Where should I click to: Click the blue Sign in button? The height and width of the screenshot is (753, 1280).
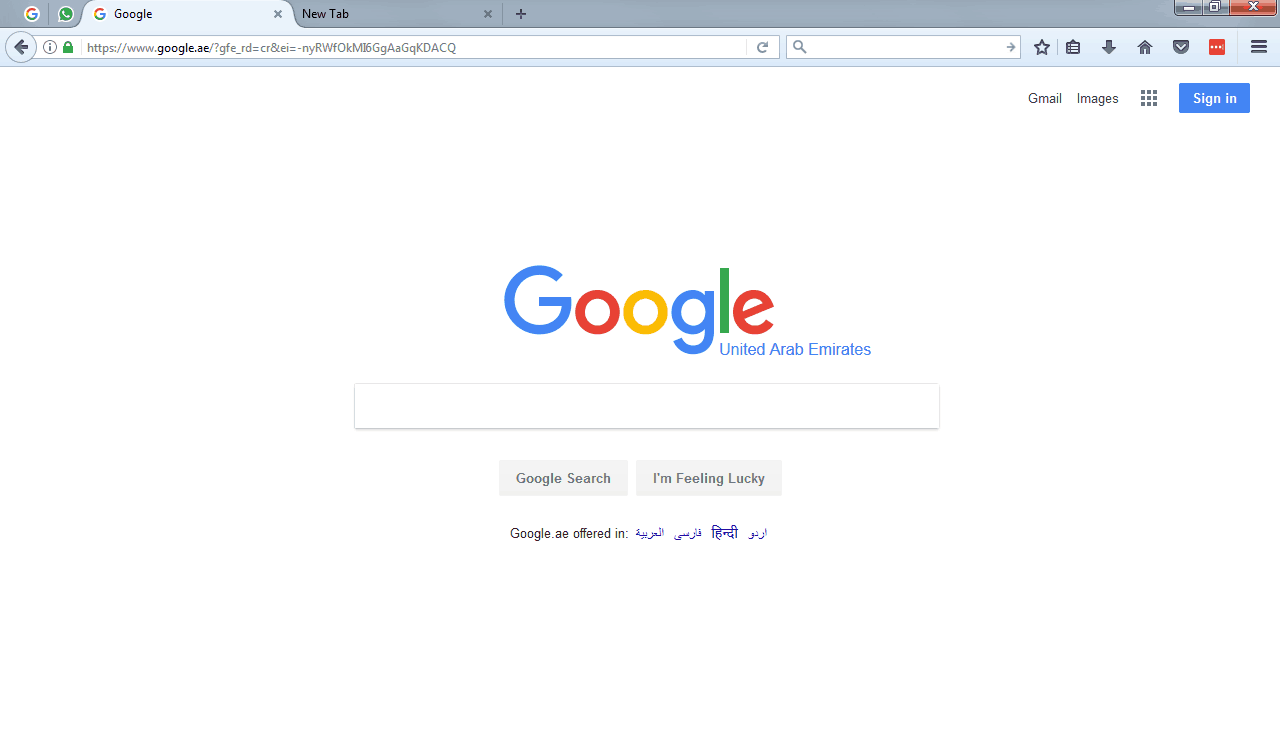point(1214,98)
